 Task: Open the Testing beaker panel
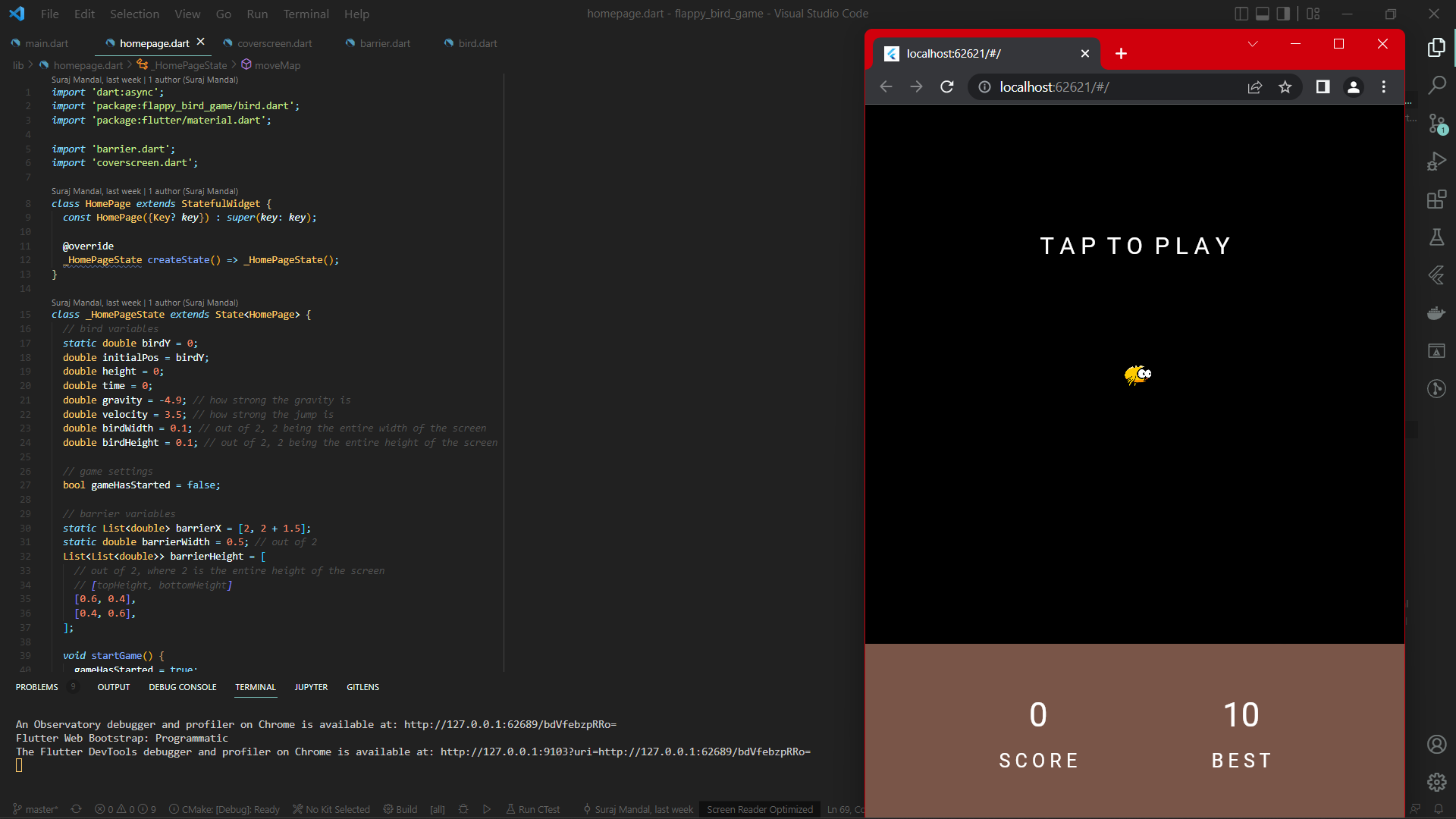(1437, 237)
